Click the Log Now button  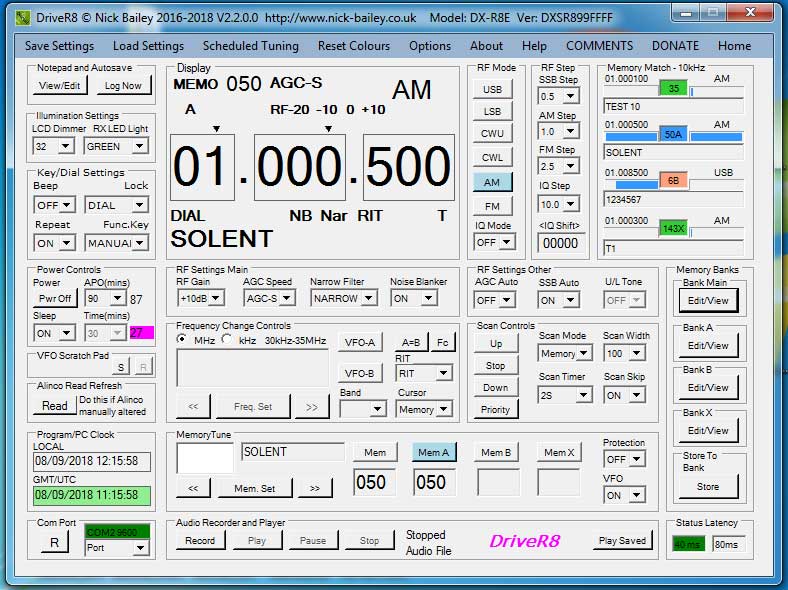[x=123, y=85]
